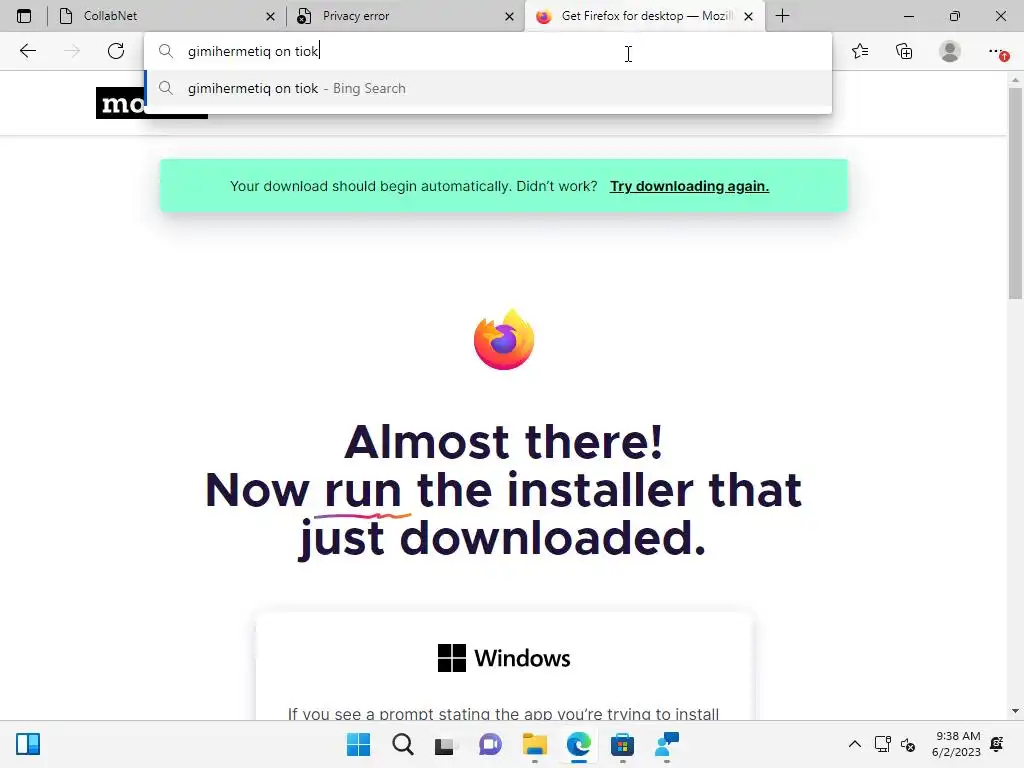The width and height of the screenshot is (1024, 768).
Task: Open the network status tray icon
Action: pos(883,744)
